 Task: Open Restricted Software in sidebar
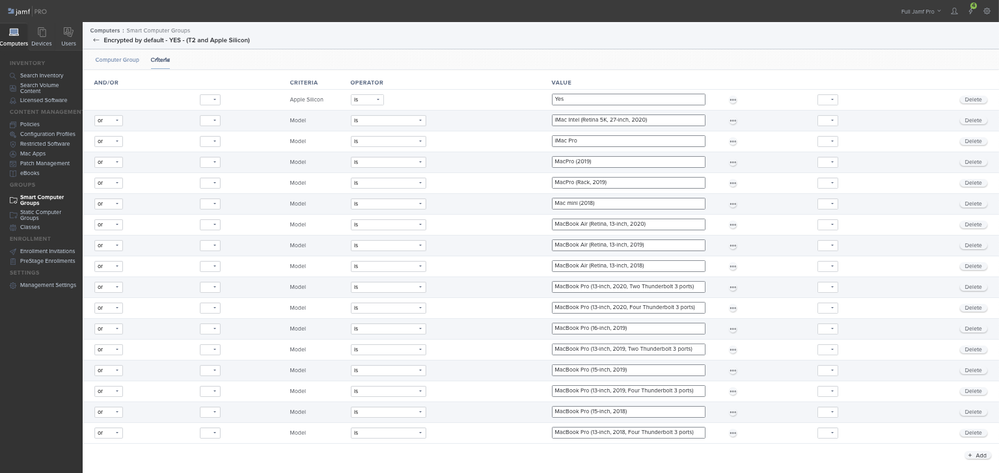45,143
